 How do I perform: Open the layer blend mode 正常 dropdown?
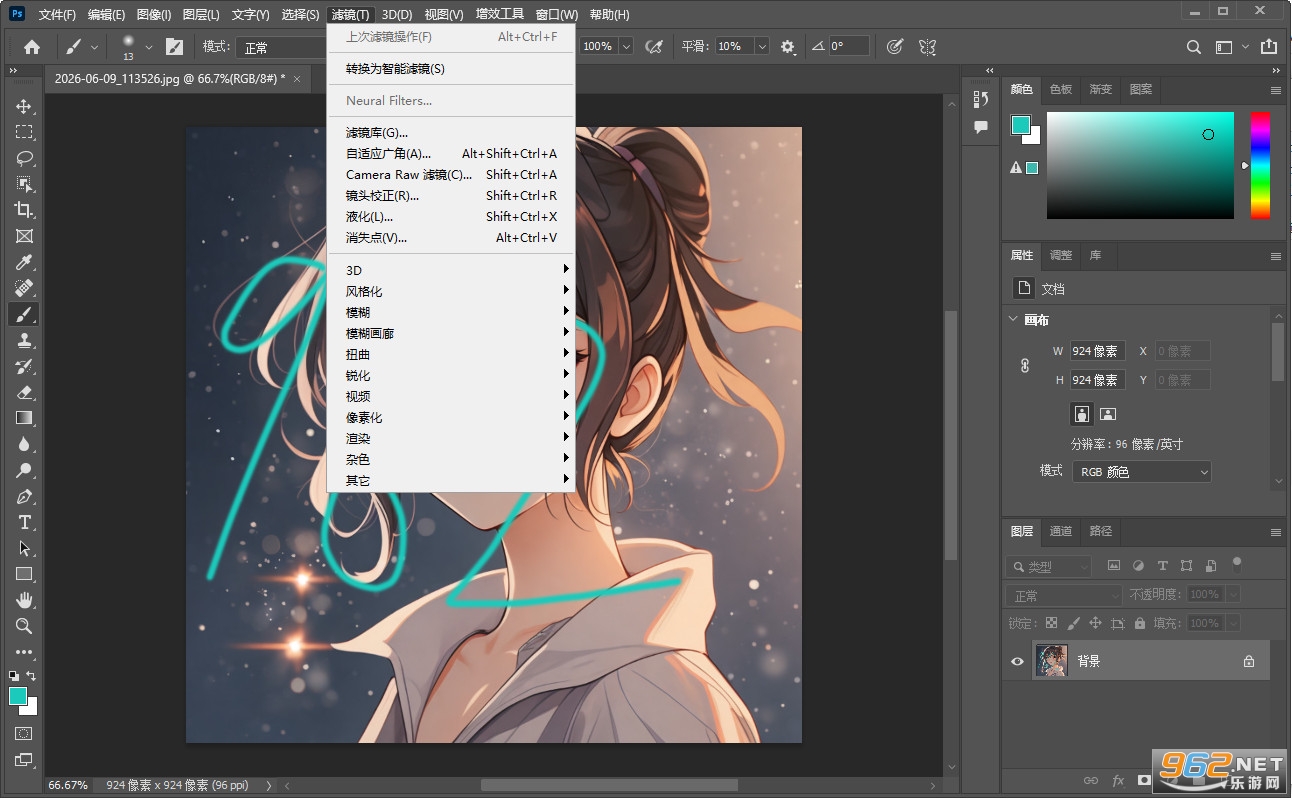(1064, 595)
